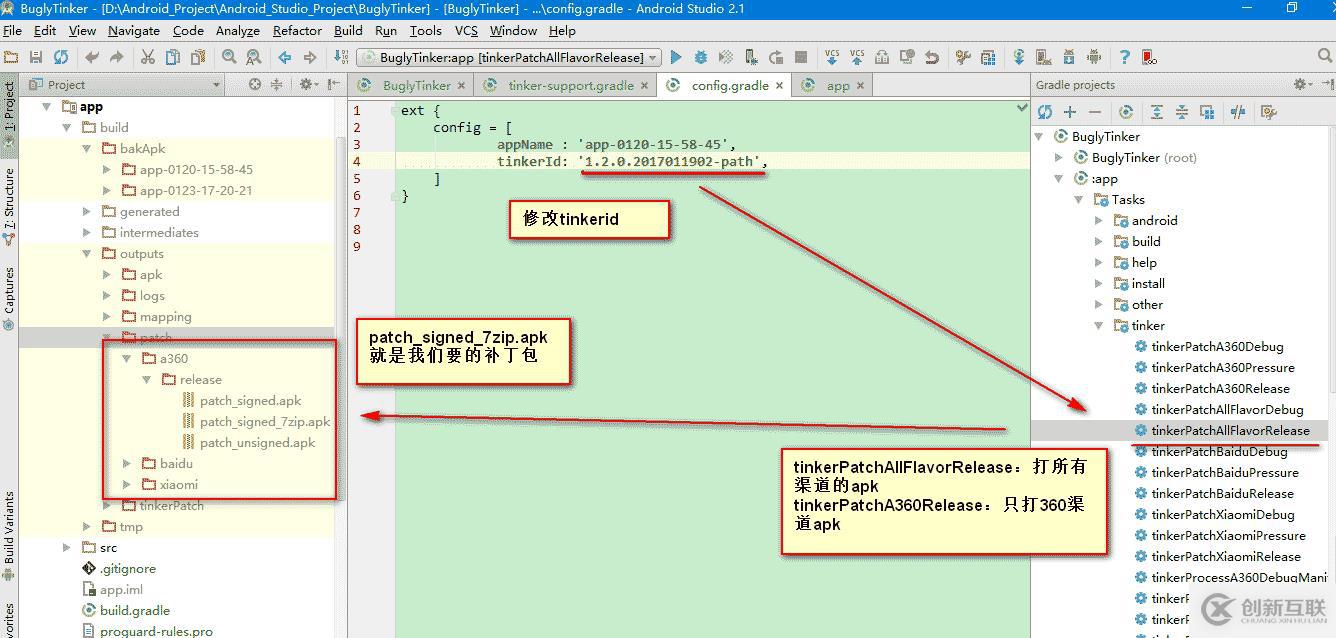Expand BuglyTinker (root) in Gradle panel
1336x638 pixels.
pyautogui.click(x=1059, y=158)
